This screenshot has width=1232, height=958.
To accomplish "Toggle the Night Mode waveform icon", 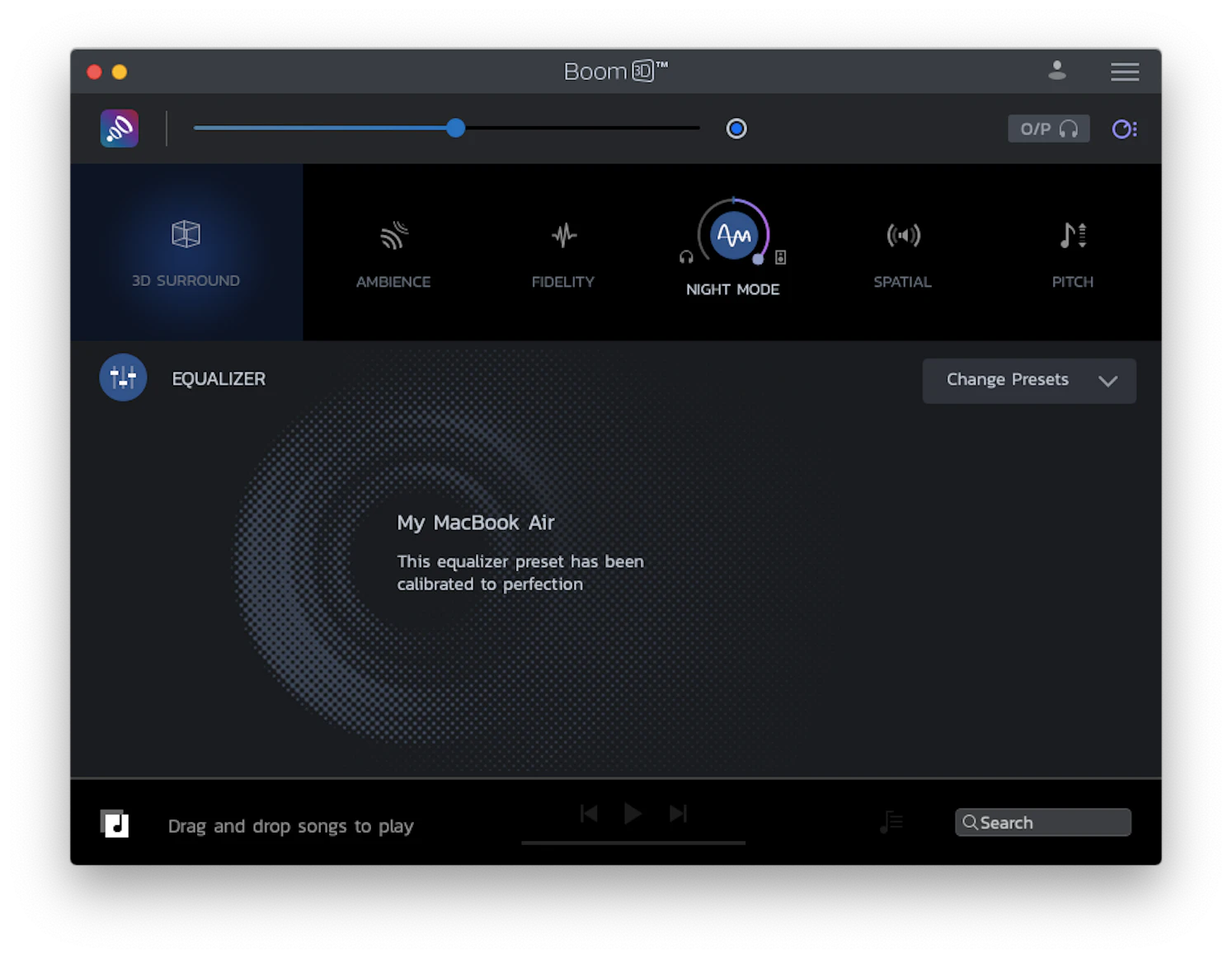I will [x=733, y=235].
